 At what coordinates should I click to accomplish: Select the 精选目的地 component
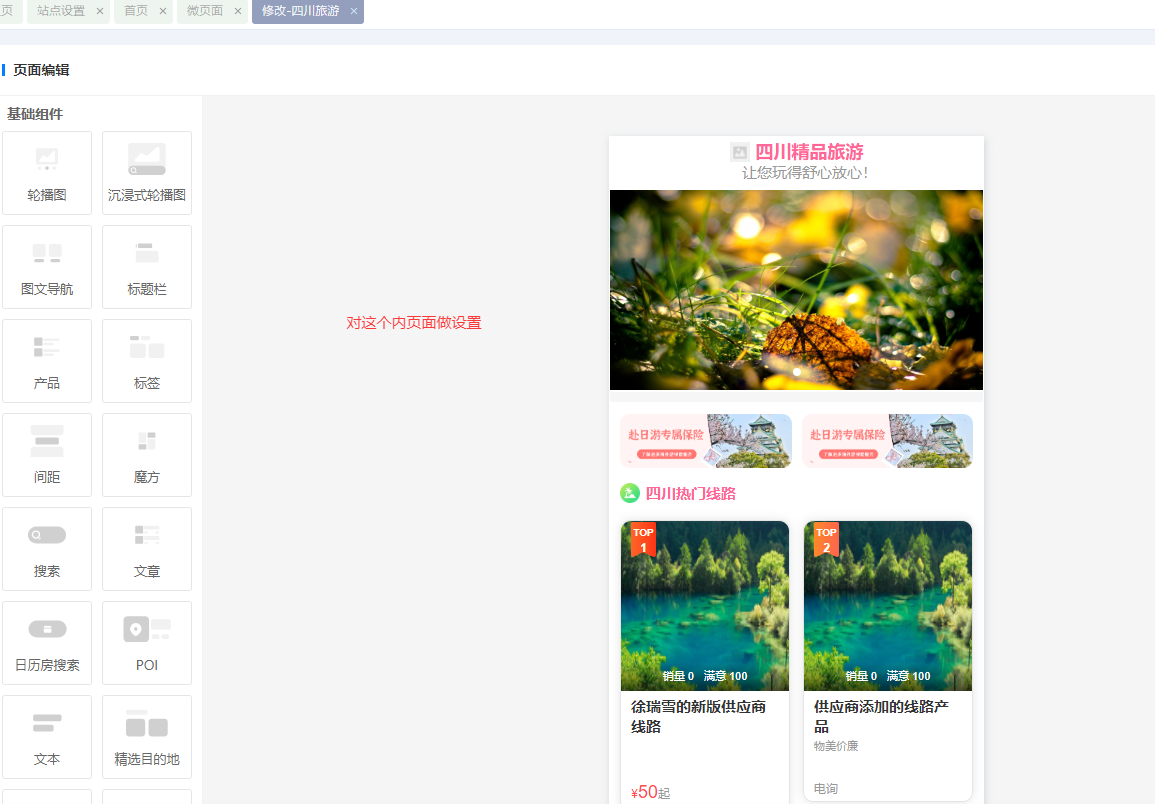pos(147,736)
